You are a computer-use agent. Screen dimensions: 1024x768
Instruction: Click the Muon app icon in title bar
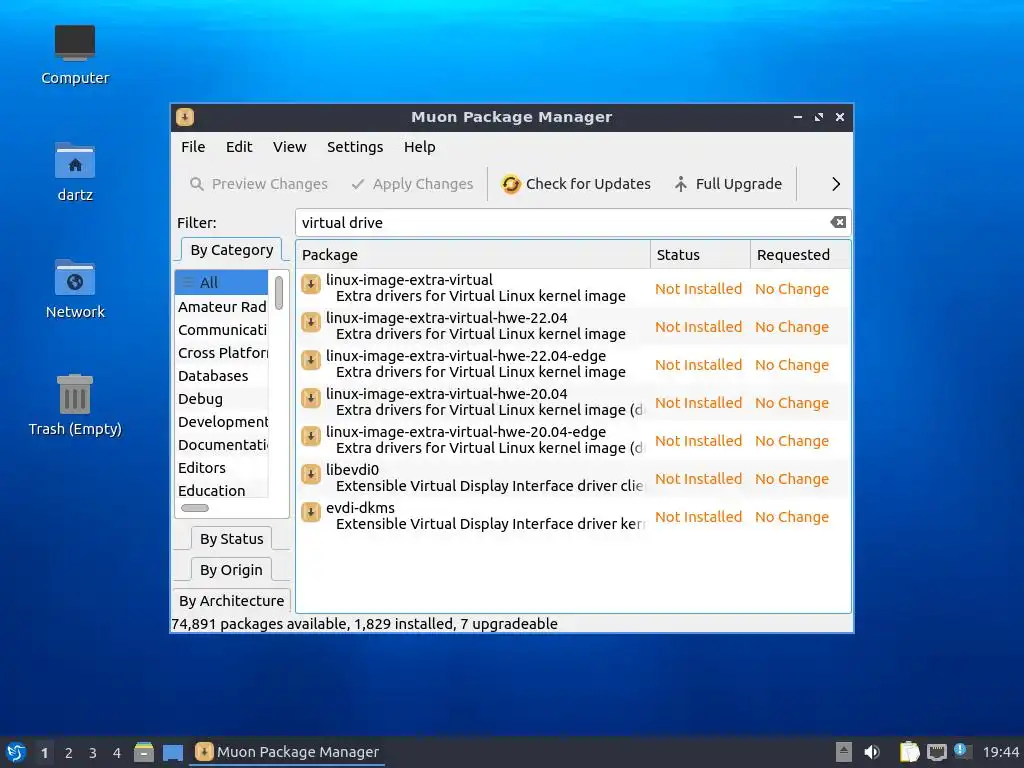click(185, 117)
